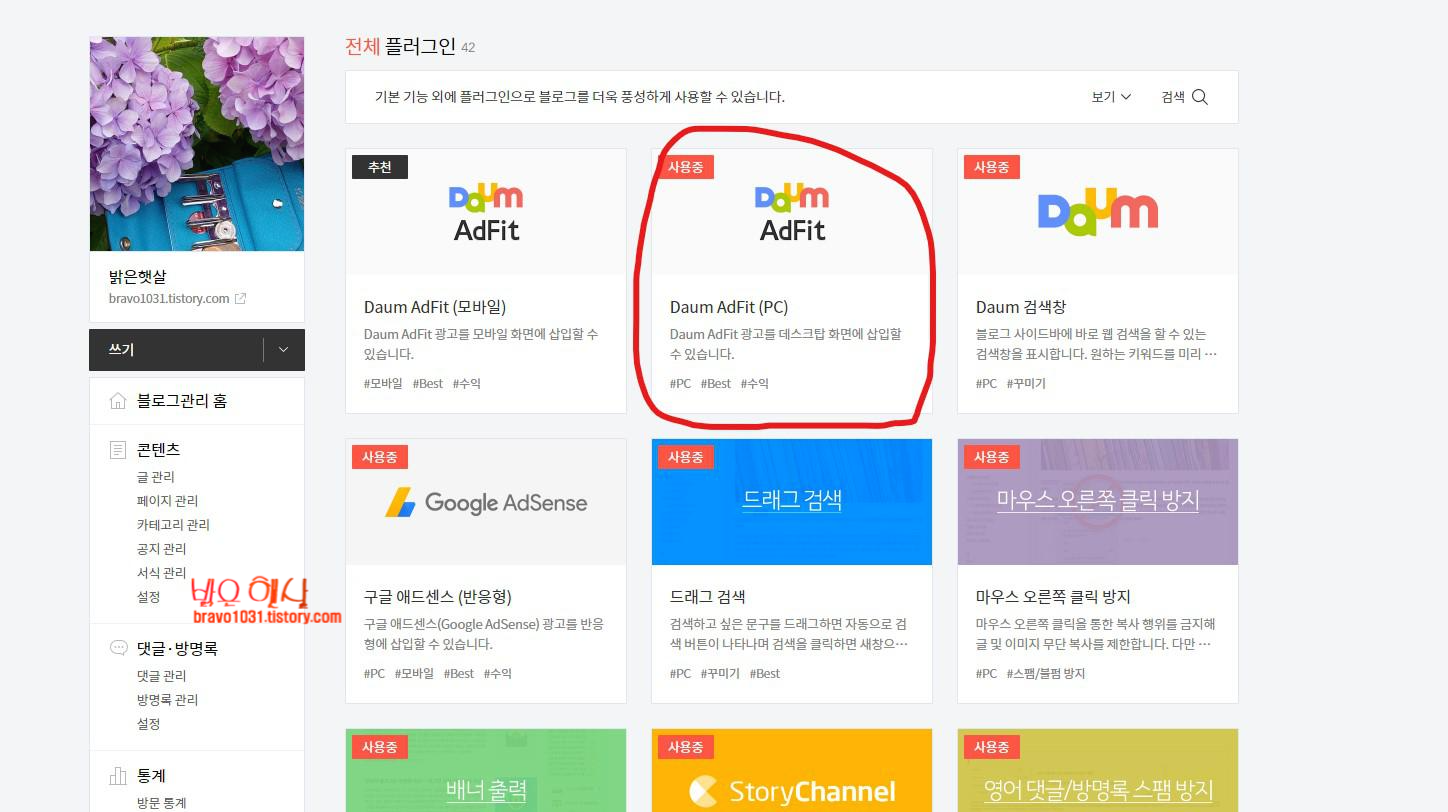1448x812 pixels.
Task: Click 사용중 badge on AdFit PC card
Action: pos(686,167)
